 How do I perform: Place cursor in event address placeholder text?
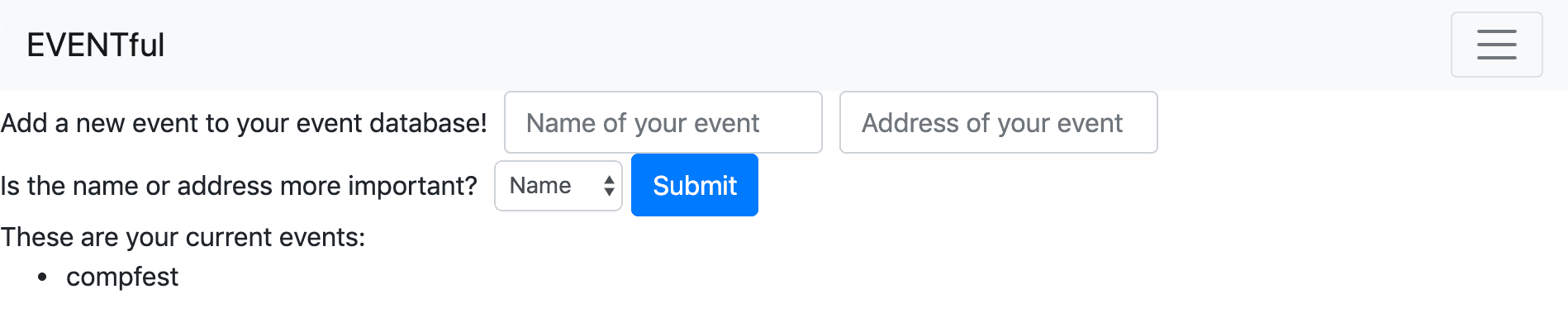pyautogui.click(x=991, y=123)
